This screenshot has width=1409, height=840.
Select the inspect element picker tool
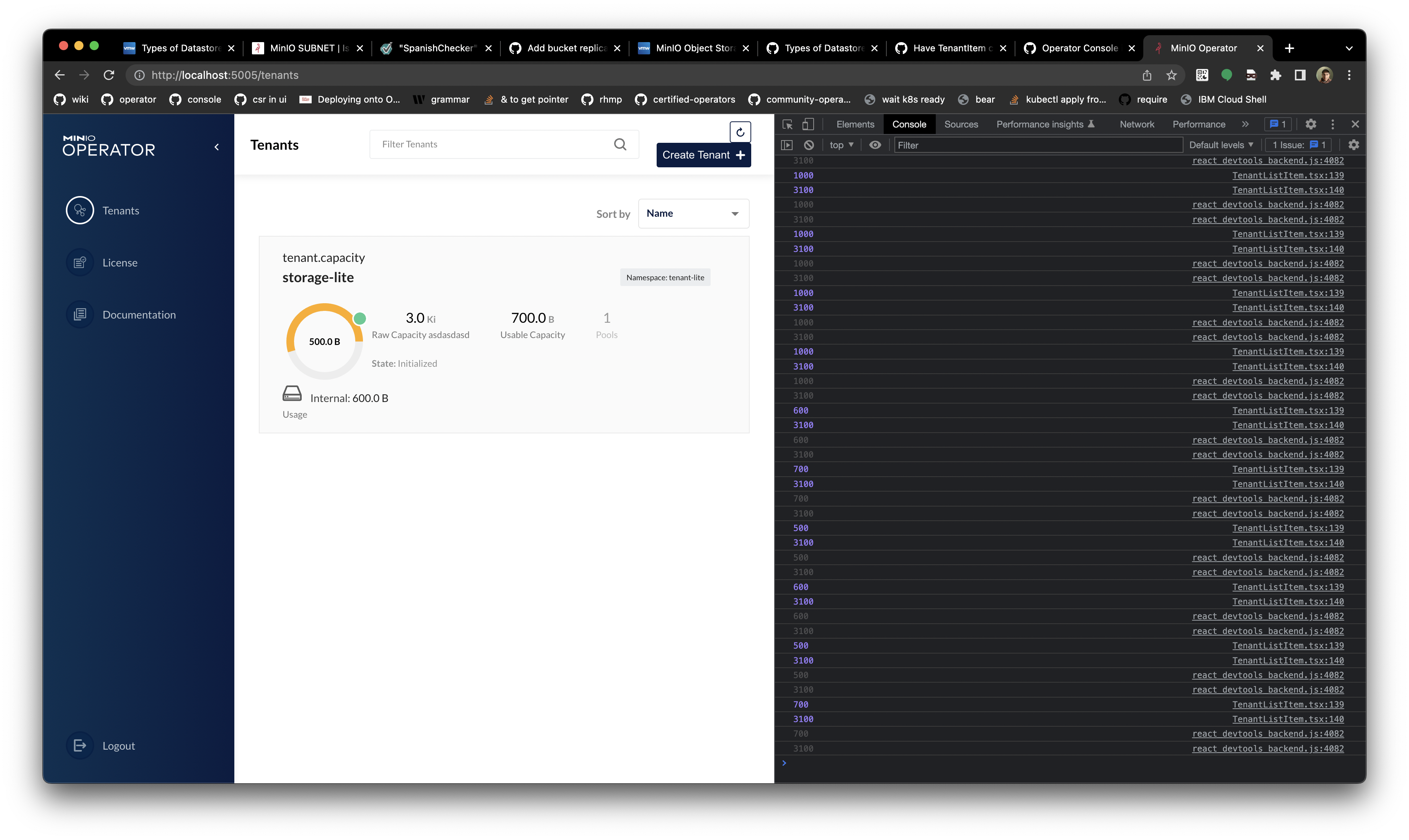[787, 124]
